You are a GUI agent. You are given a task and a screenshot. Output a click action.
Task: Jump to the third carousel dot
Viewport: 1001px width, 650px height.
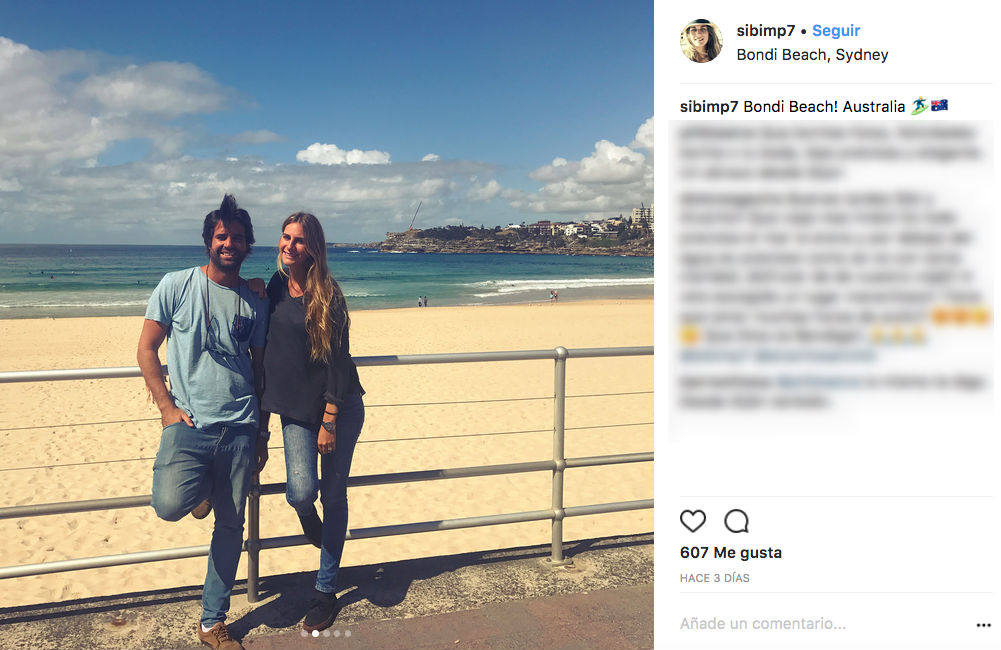coord(326,633)
